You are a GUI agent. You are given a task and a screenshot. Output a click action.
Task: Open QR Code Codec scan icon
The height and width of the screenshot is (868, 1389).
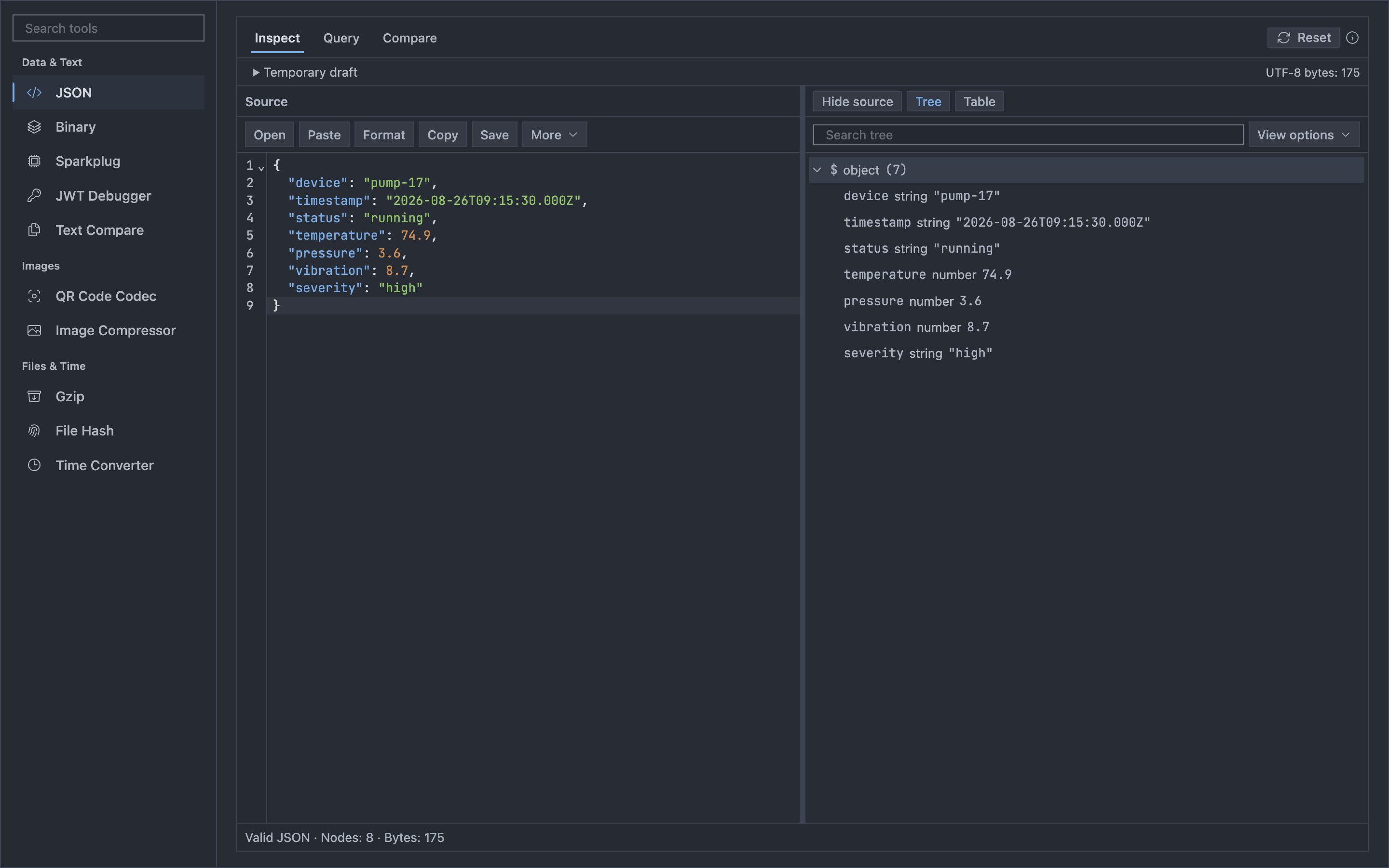tap(34, 296)
